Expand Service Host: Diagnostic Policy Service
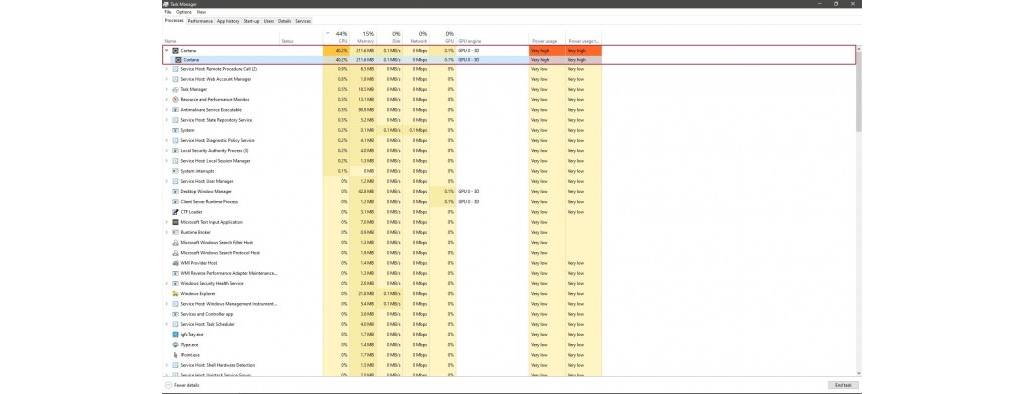The width and height of the screenshot is (1024, 394). point(167,140)
